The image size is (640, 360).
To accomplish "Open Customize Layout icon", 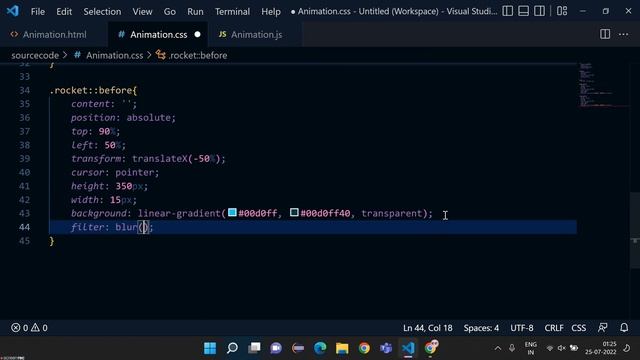I will (x=562, y=11).
